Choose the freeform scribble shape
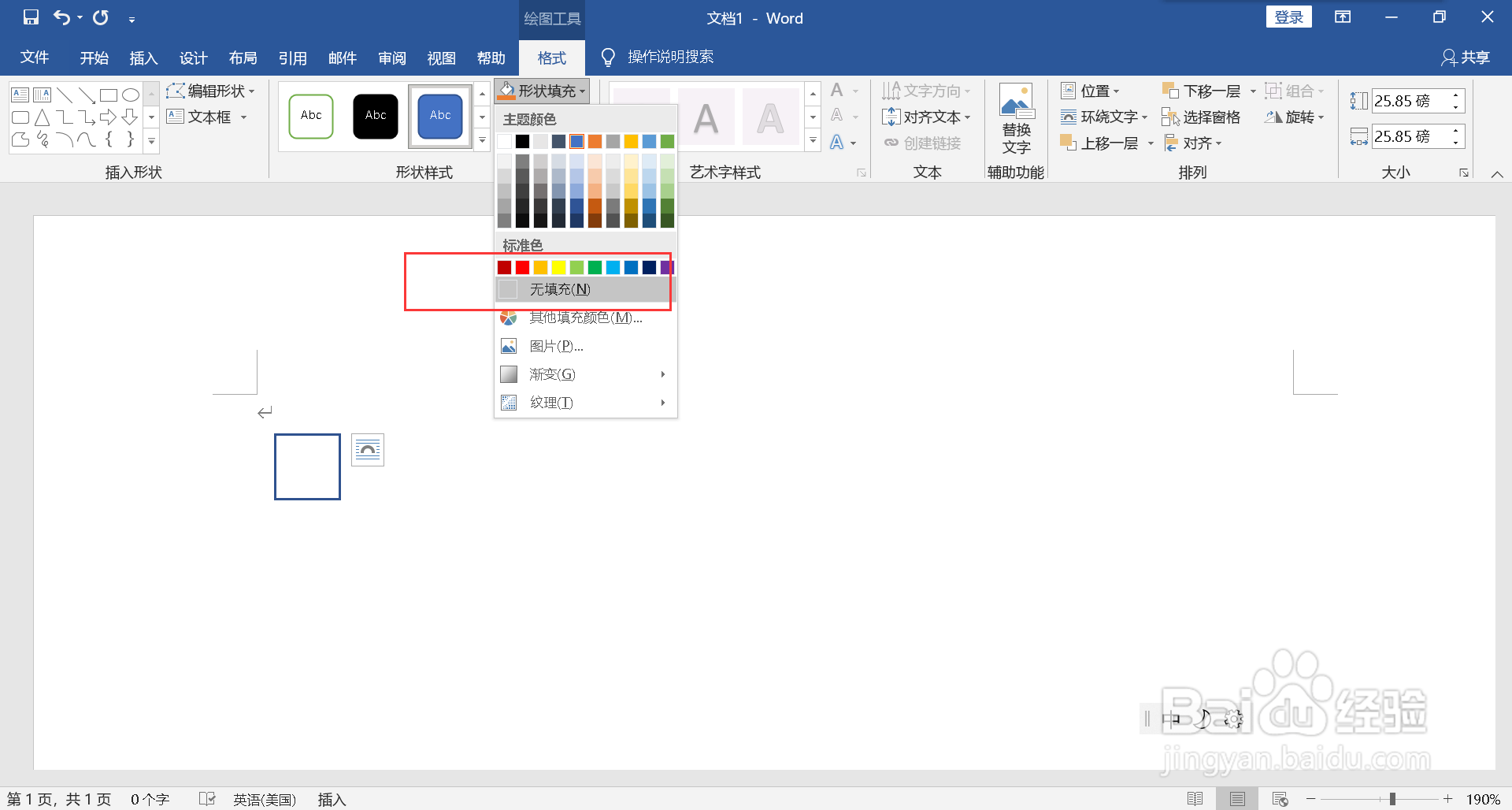The height and width of the screenshot is (810, 1512). 42,139
